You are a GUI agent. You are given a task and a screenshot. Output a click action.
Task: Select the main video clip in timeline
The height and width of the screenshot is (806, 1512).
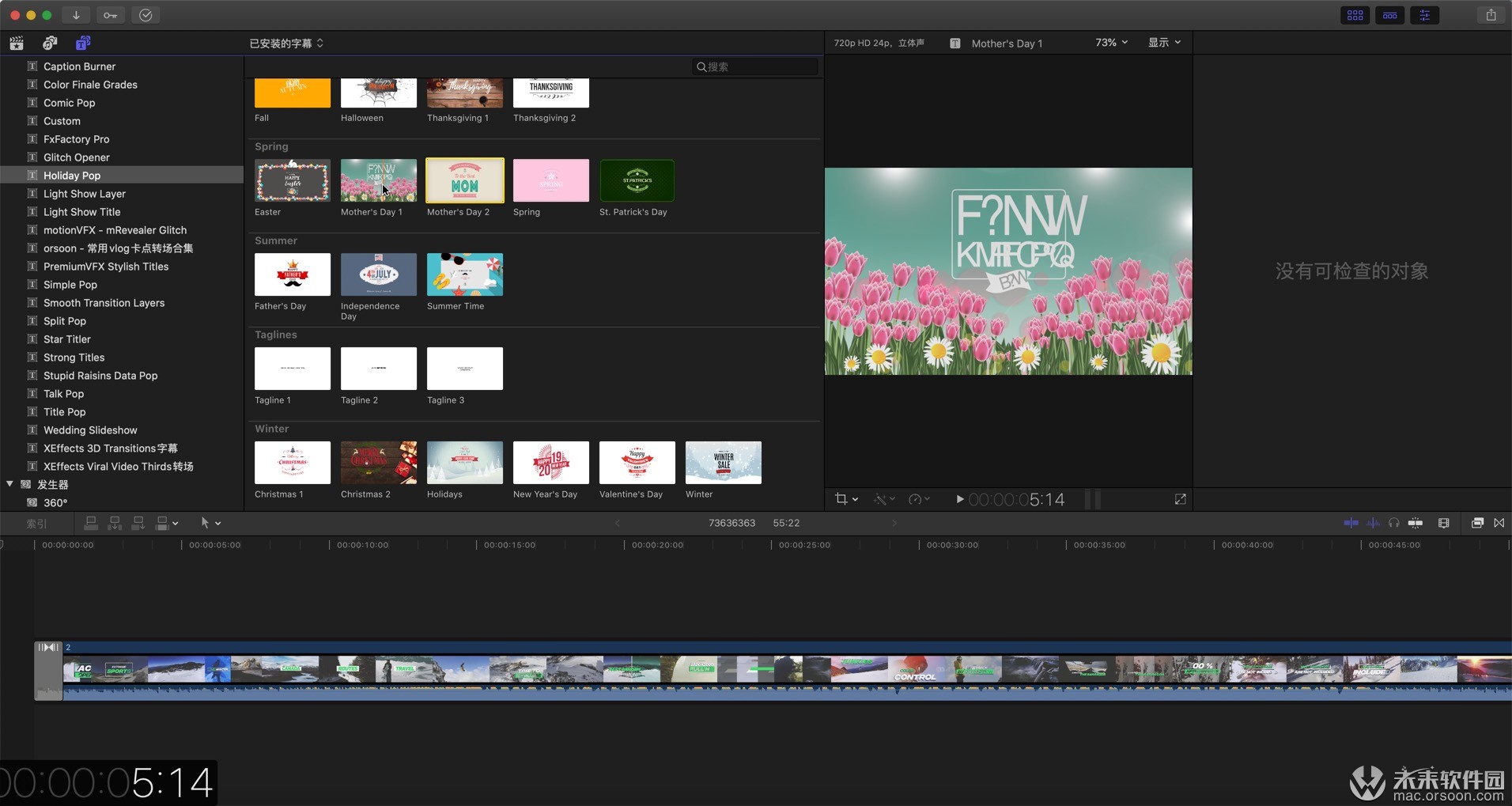[x=787, y=669]
